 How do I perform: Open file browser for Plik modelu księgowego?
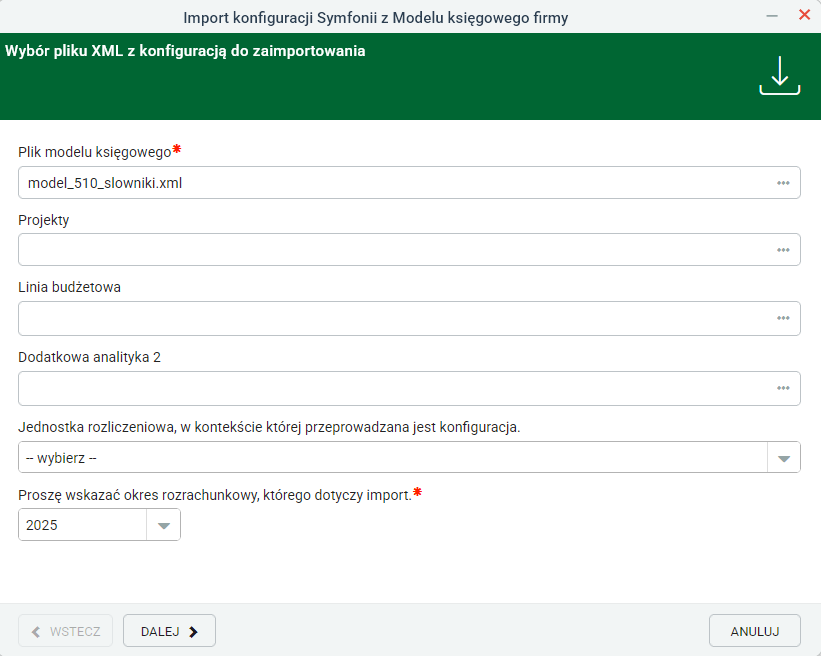783,183
